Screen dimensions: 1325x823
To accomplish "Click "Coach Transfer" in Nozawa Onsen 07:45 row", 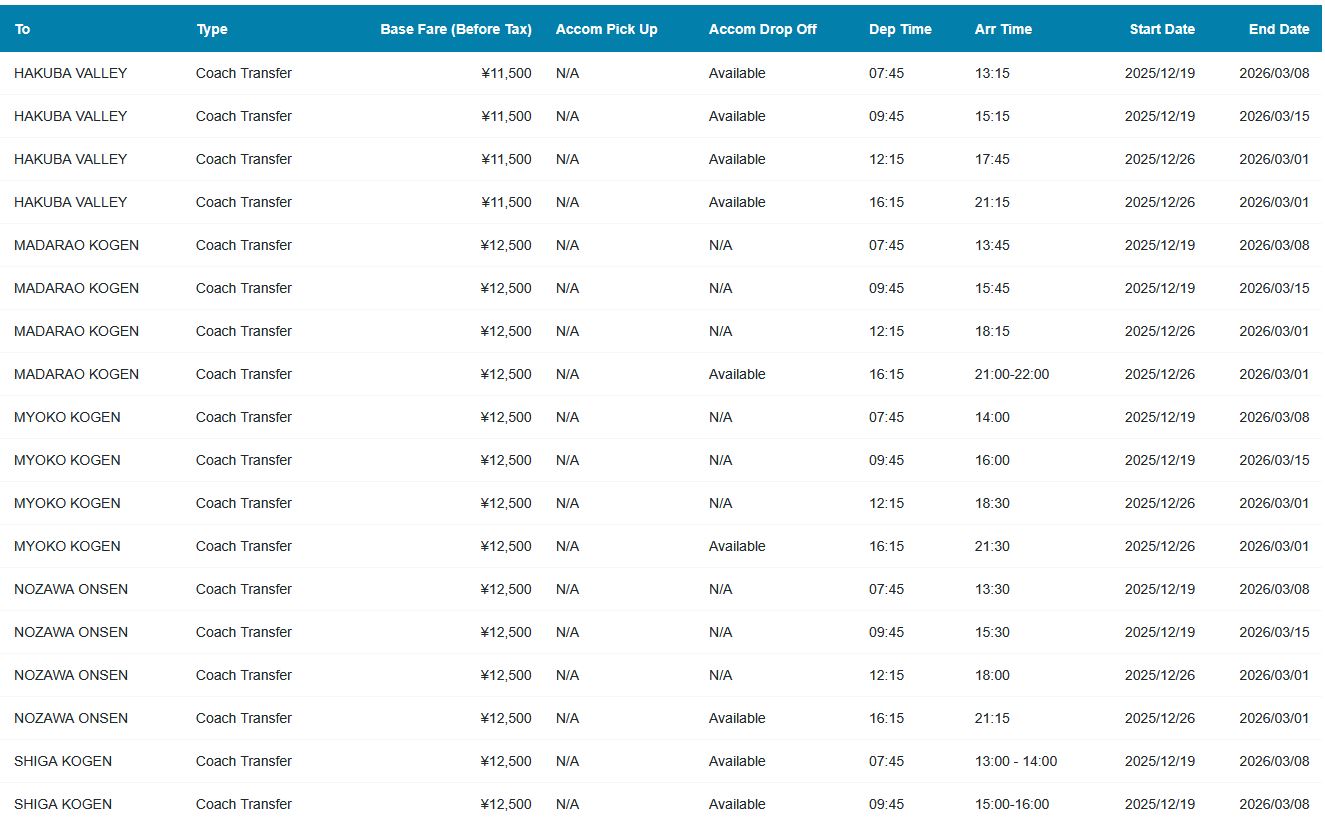I will click(x=244, y=589).
